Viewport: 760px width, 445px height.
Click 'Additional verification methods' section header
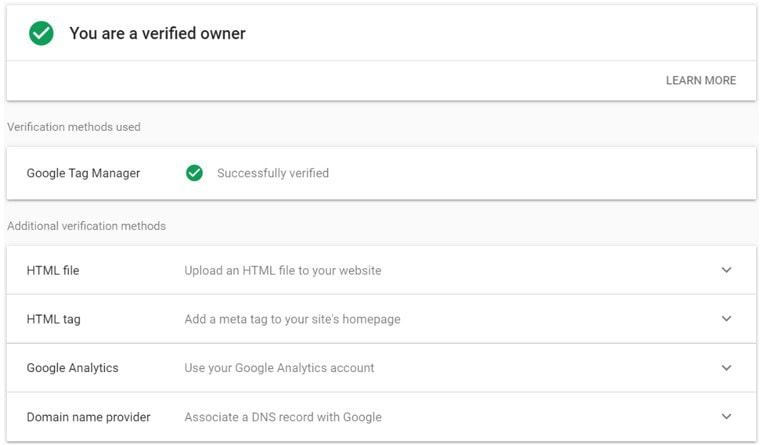click(x=86, y=226)
